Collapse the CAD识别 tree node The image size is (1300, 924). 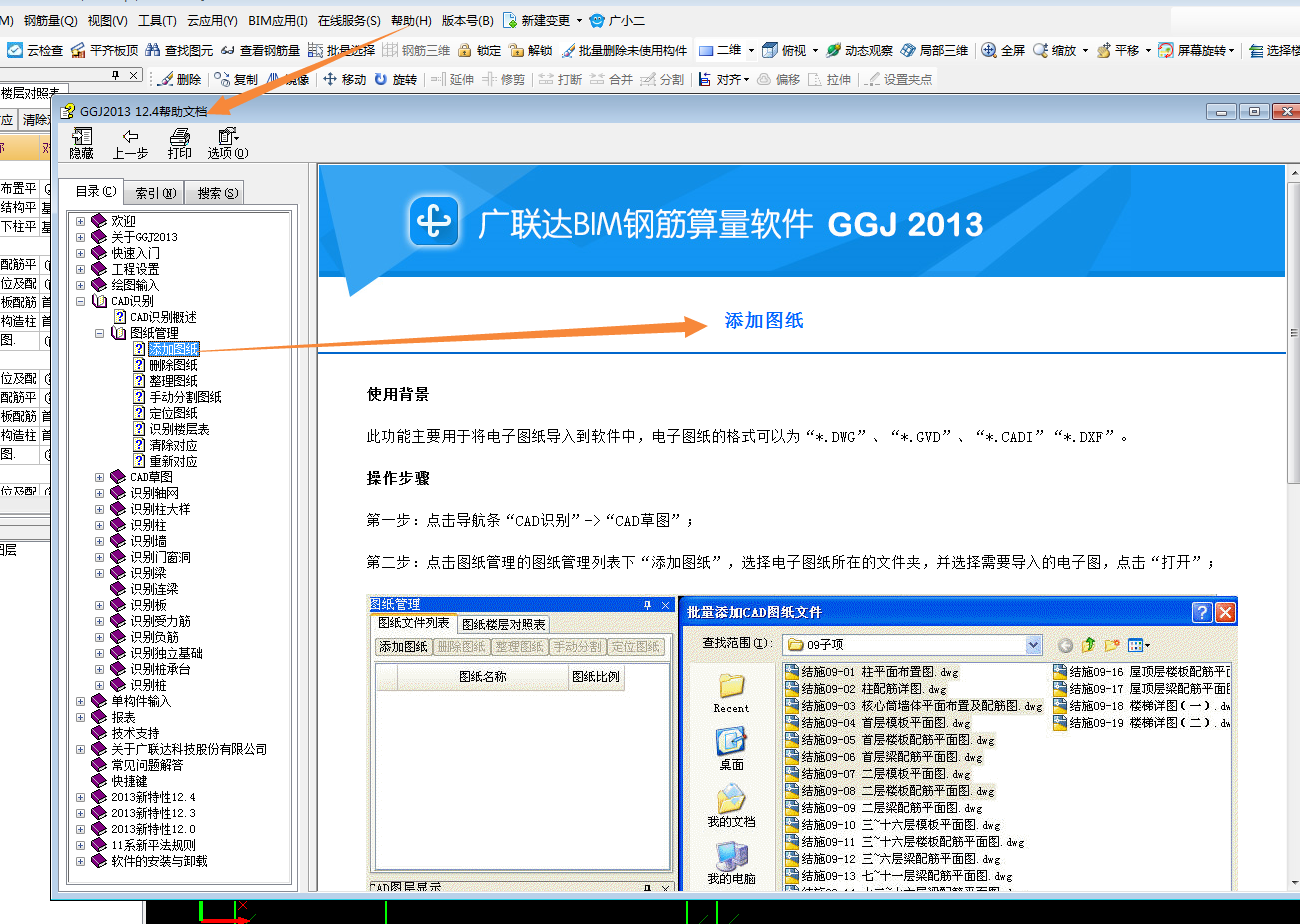(81, 301)
